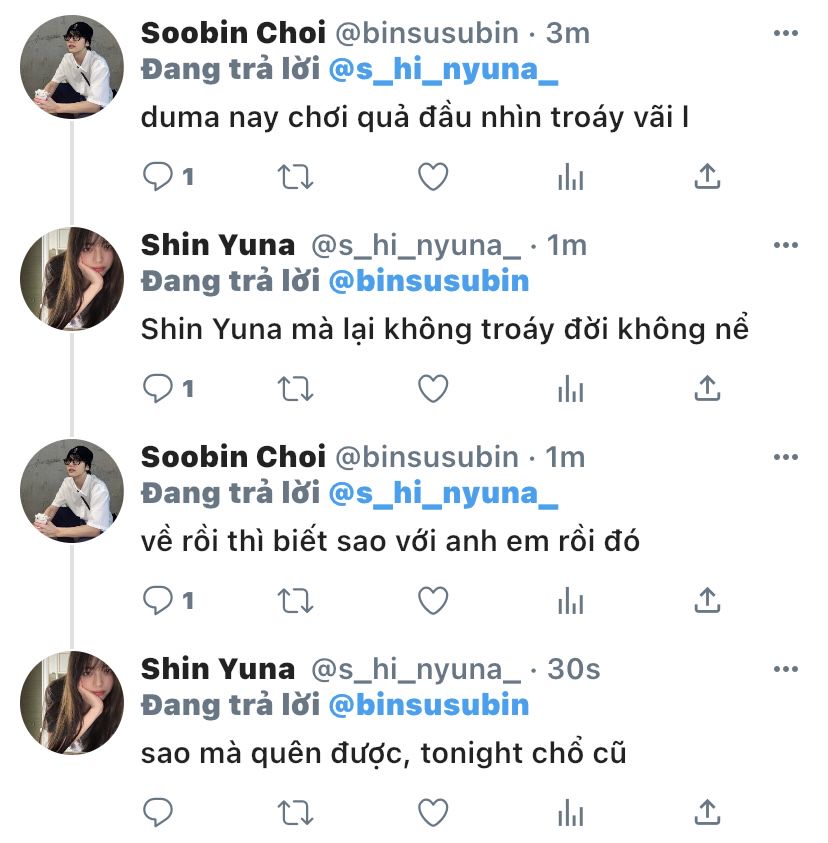
Task: Retweet Soobin's 'duma nay chơi' tweet
Action: click(x=295, y=177)
